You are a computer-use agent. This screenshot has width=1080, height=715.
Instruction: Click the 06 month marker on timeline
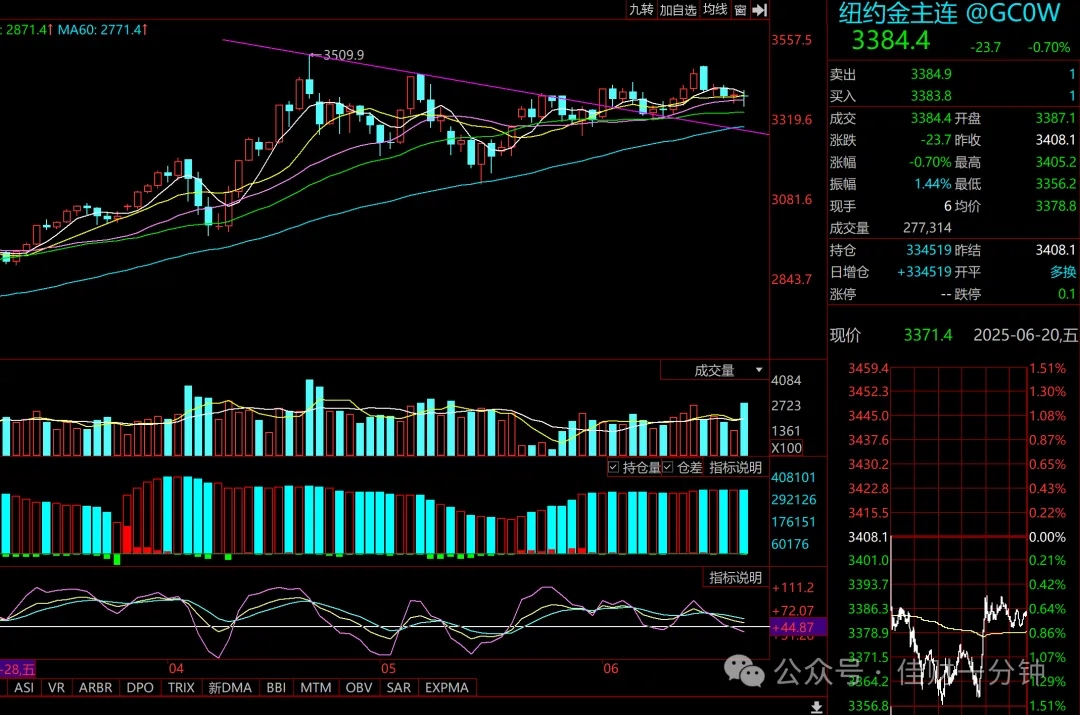pyautogui.click(x=610, y=669)
